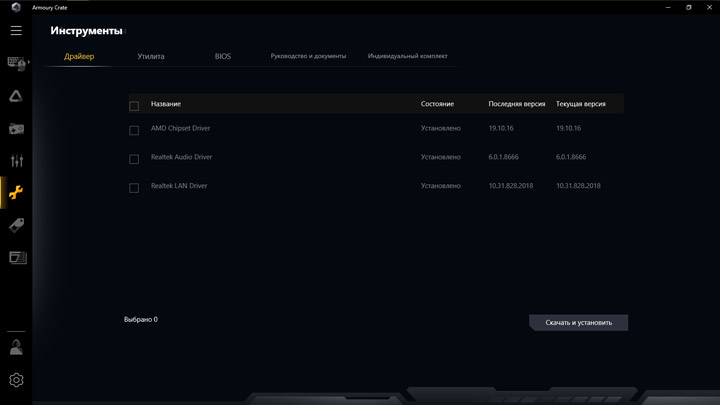This screenshot has height=405, width=720.
Task: Click Установлено status for AMD Chipset Driver
Action: [x=441, y=128]
